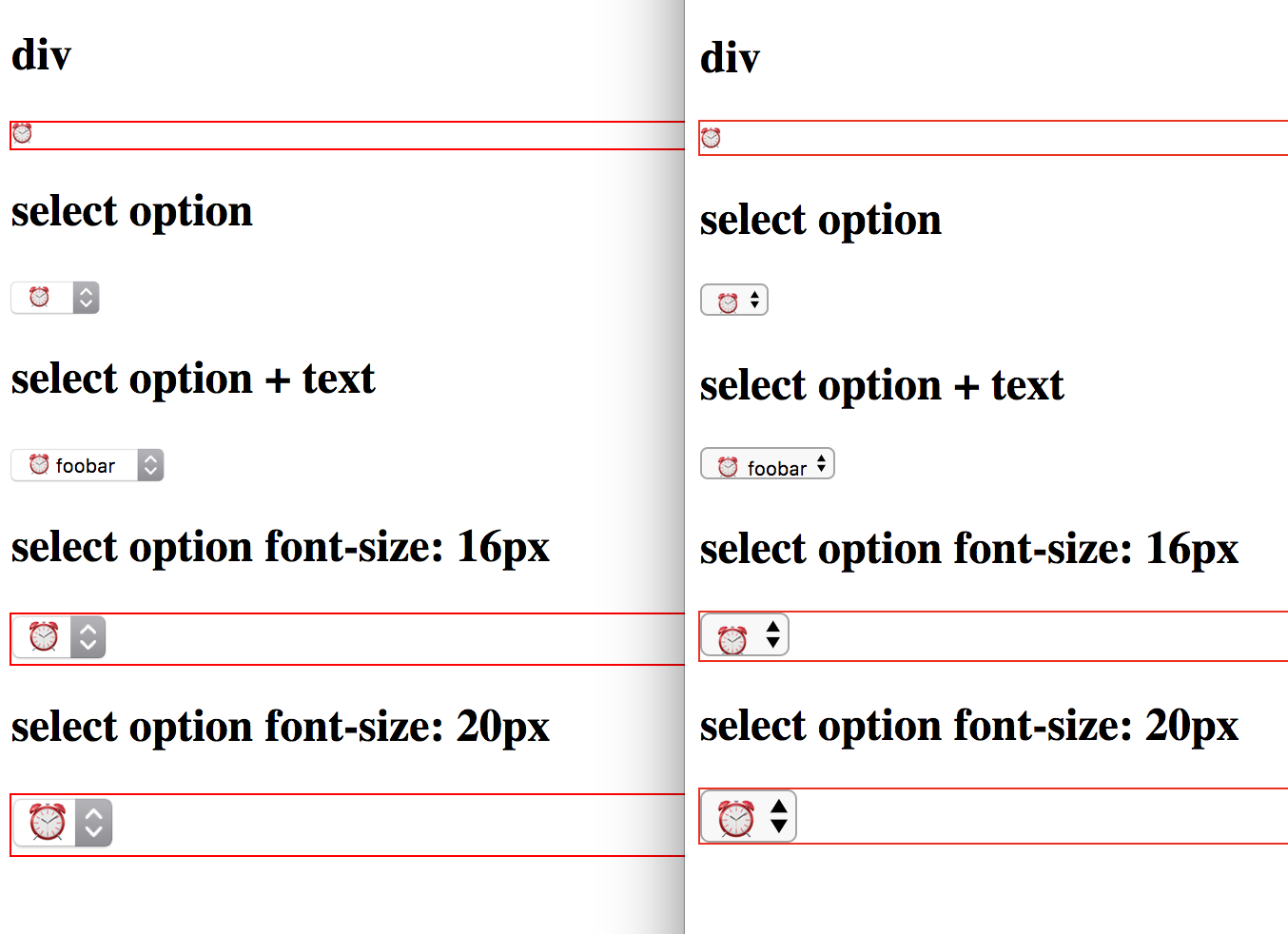Click the alarm clock emoji in left div box
Screen dimensions: 1288x934
click(22, 133)
